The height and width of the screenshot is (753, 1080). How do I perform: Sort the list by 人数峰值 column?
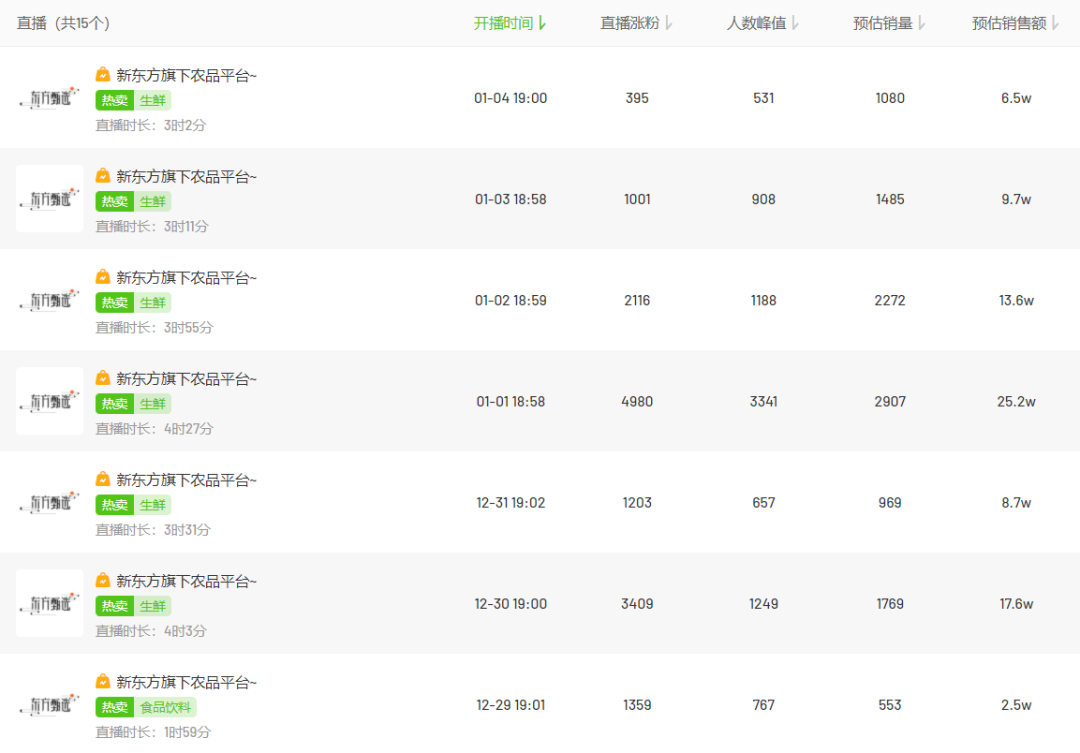(795, 23)
